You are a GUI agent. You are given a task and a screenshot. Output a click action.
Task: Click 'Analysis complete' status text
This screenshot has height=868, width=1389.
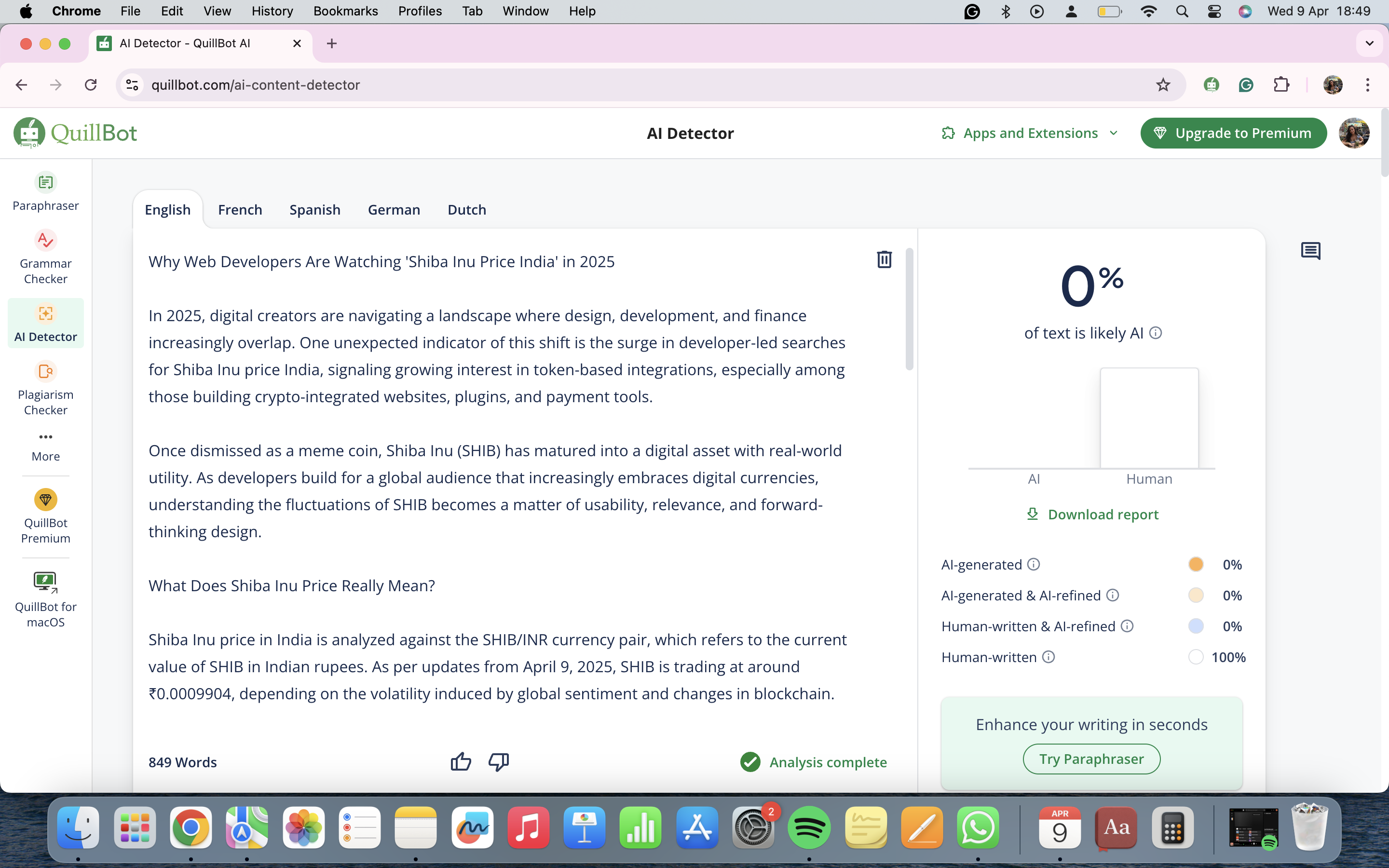(828, 762)
